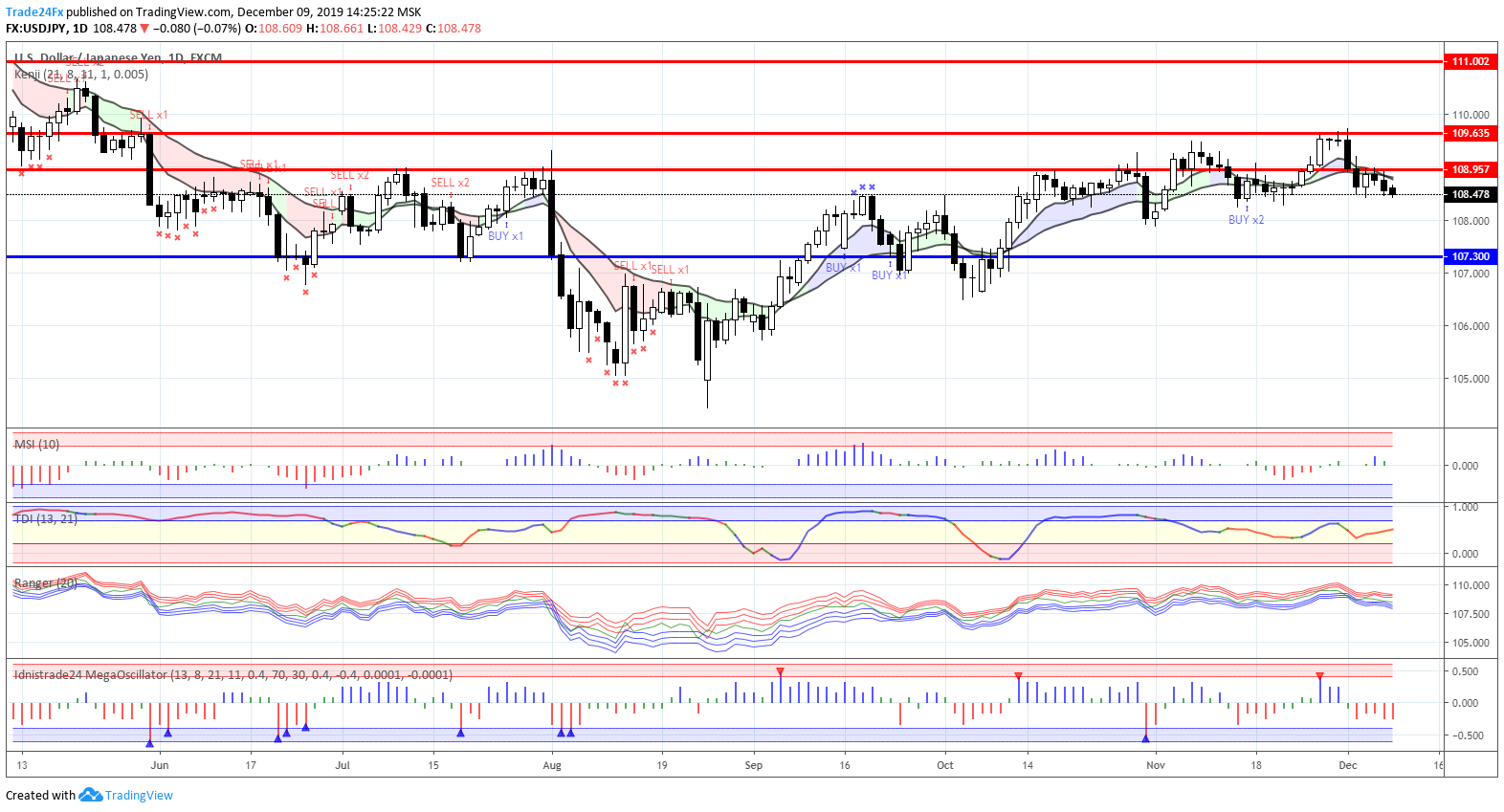Image resolution: width=1504 pixels, height=812 pixels.
Task: Click the 106.000 price scale value
Action: coord(1471,326)
